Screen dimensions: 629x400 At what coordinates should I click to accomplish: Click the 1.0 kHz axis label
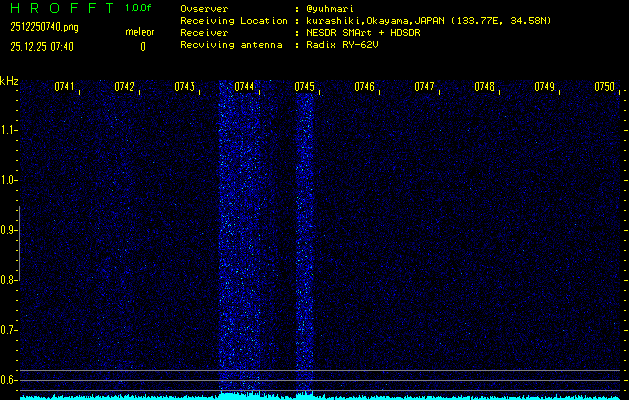(x=6, y=180)
